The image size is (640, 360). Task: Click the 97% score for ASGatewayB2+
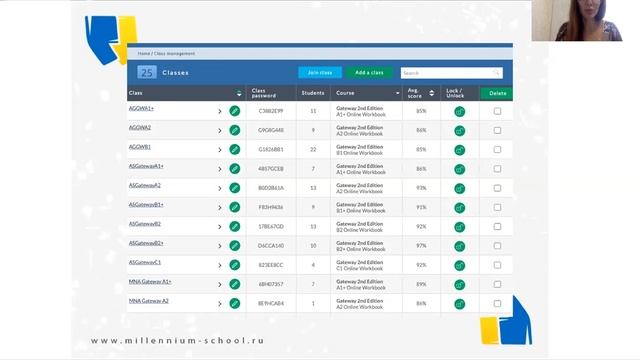coord(421,246)
